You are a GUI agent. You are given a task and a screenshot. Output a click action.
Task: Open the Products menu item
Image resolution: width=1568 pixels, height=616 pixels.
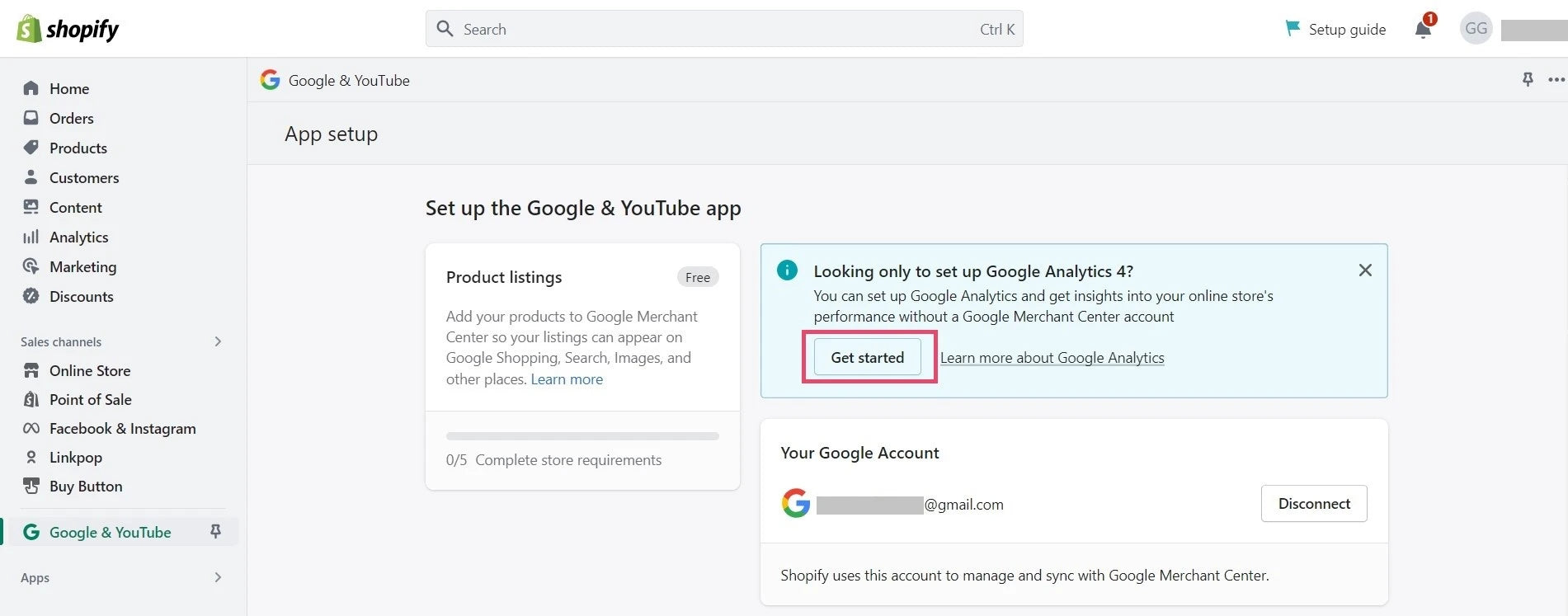click(x=78, y=148)
